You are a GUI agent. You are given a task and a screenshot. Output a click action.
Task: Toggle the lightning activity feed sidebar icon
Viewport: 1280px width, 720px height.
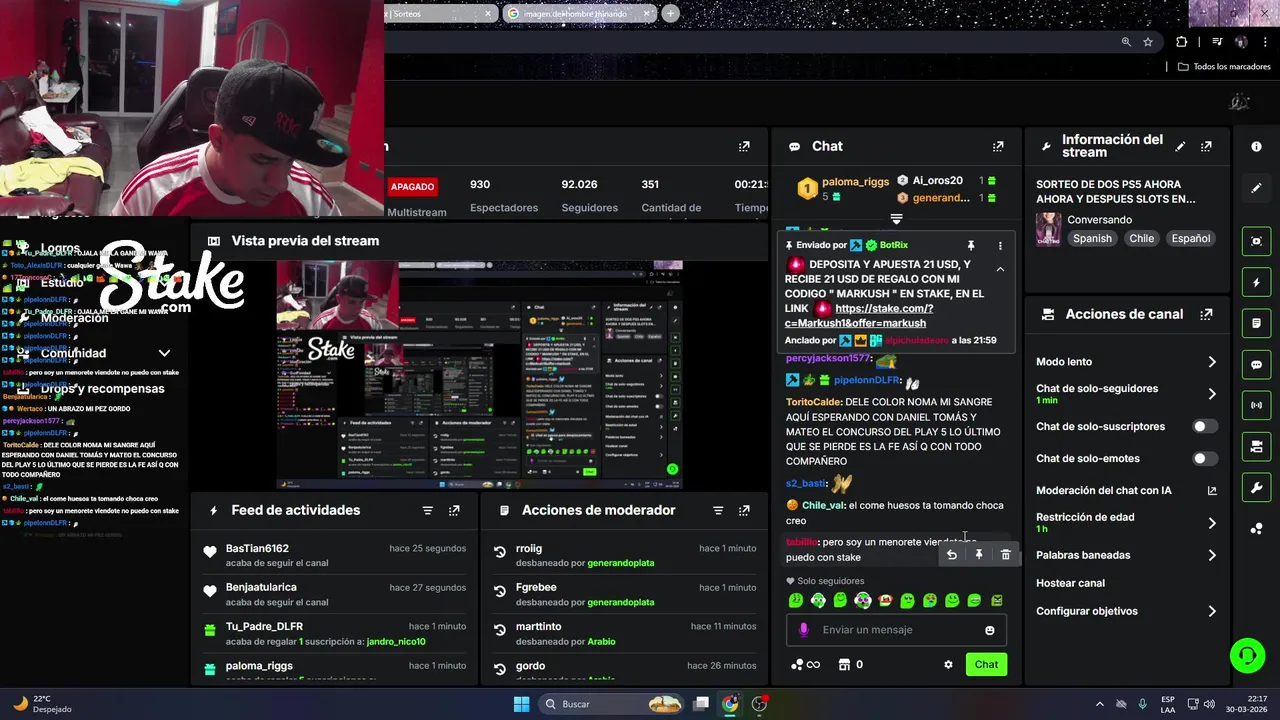pos(1256,283)
